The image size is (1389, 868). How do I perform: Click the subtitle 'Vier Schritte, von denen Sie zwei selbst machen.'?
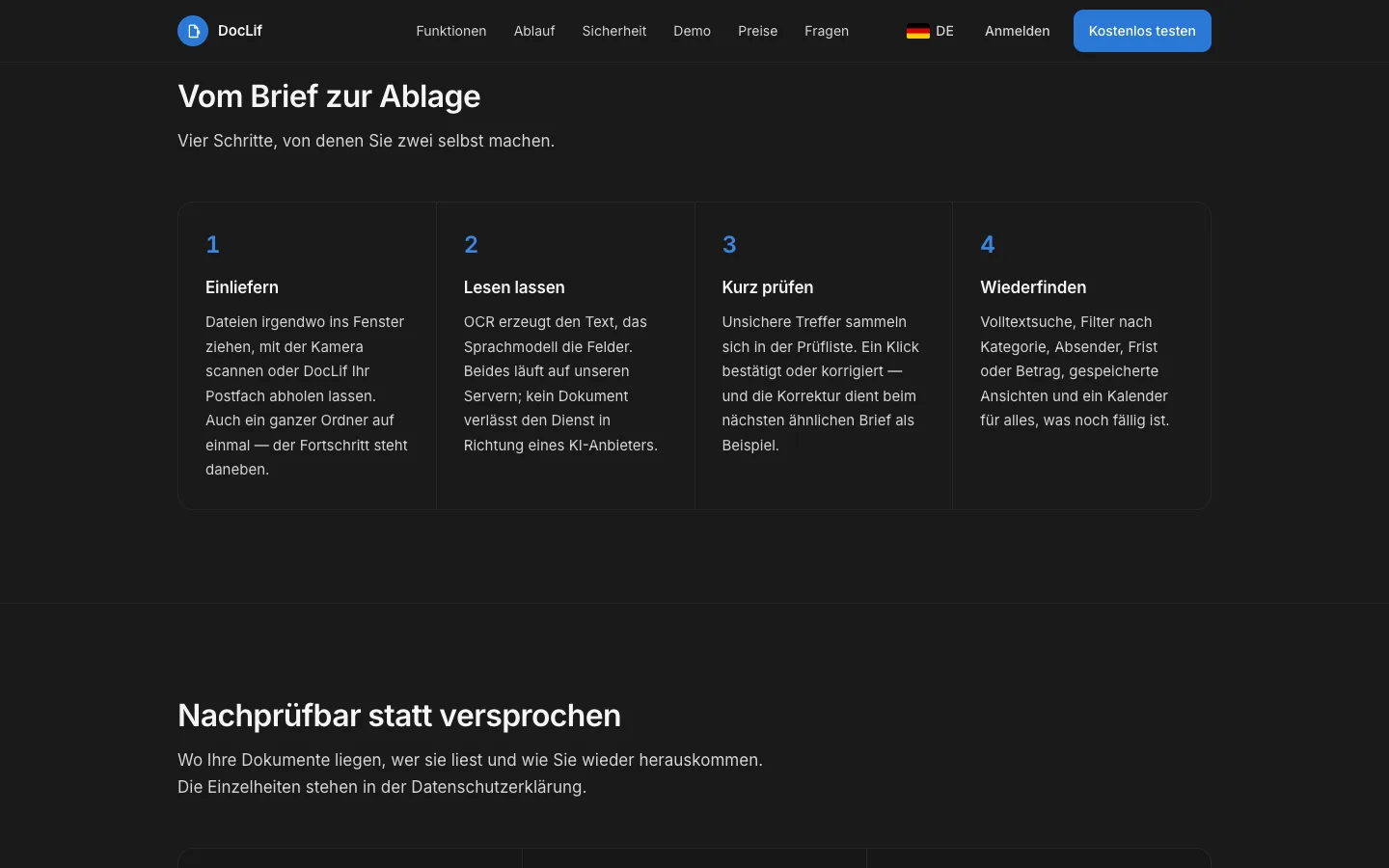point(367,141)
